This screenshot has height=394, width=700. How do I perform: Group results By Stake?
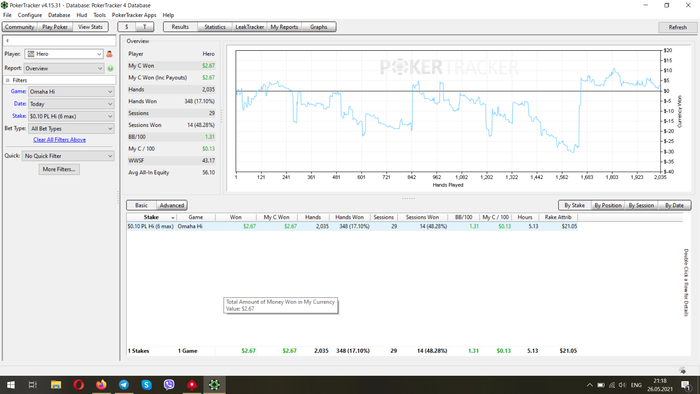tap(575, 206)
